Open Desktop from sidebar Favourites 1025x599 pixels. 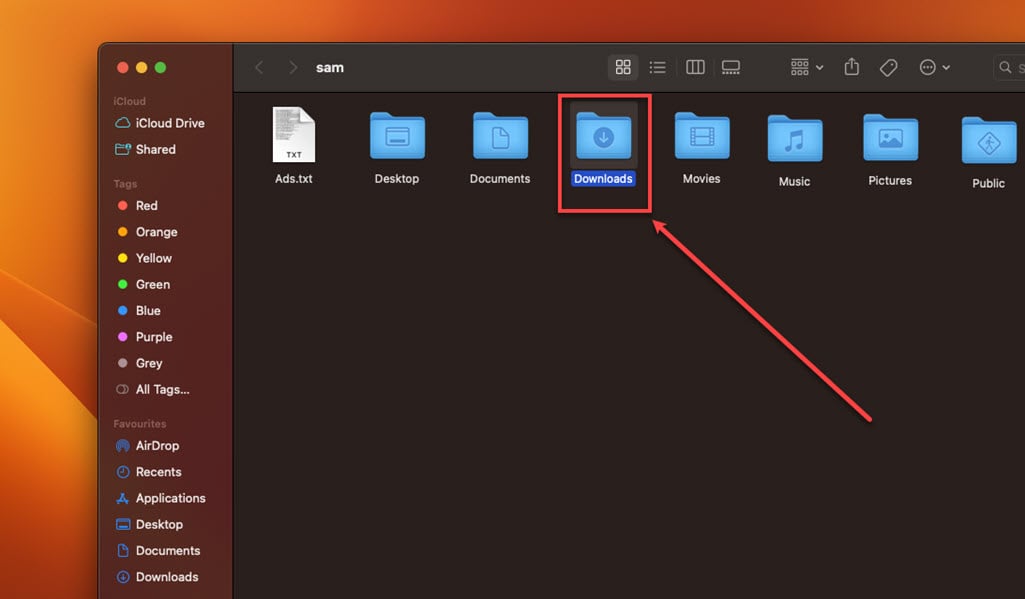tap(149, 524)
